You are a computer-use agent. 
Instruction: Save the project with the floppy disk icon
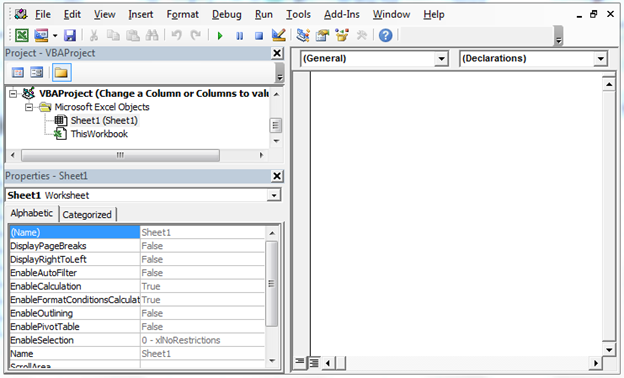click(70, 35)
